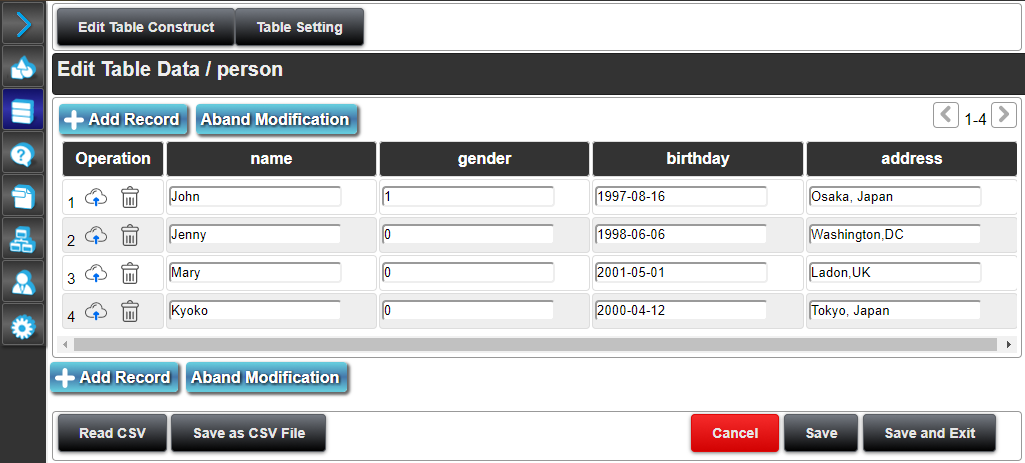The width and height of the screenshot is (1025, 463).
Task: Switch to the Edit Table Construct tab
Action: point(146,27)
